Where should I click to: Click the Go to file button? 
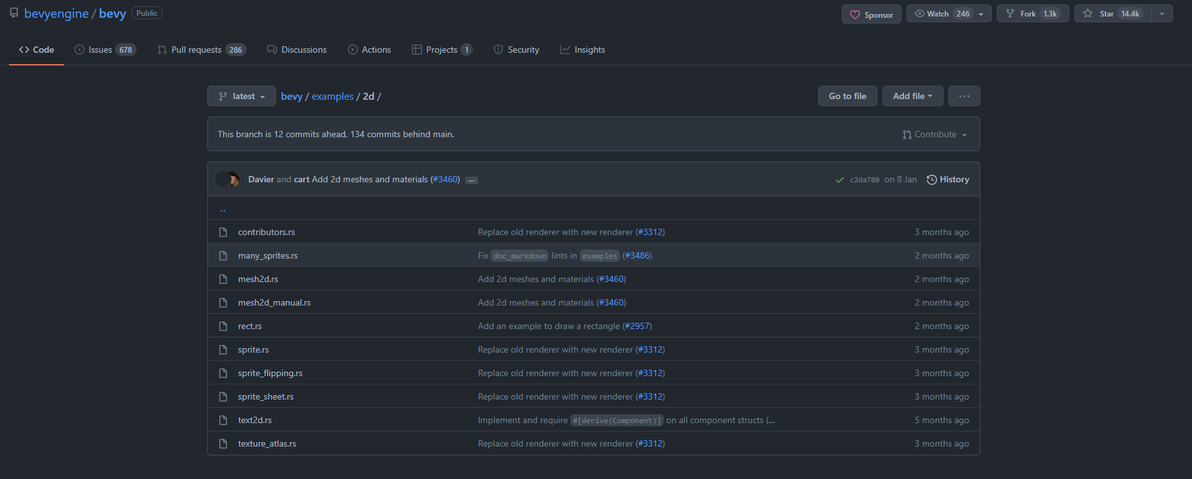(x=847, y=96)
